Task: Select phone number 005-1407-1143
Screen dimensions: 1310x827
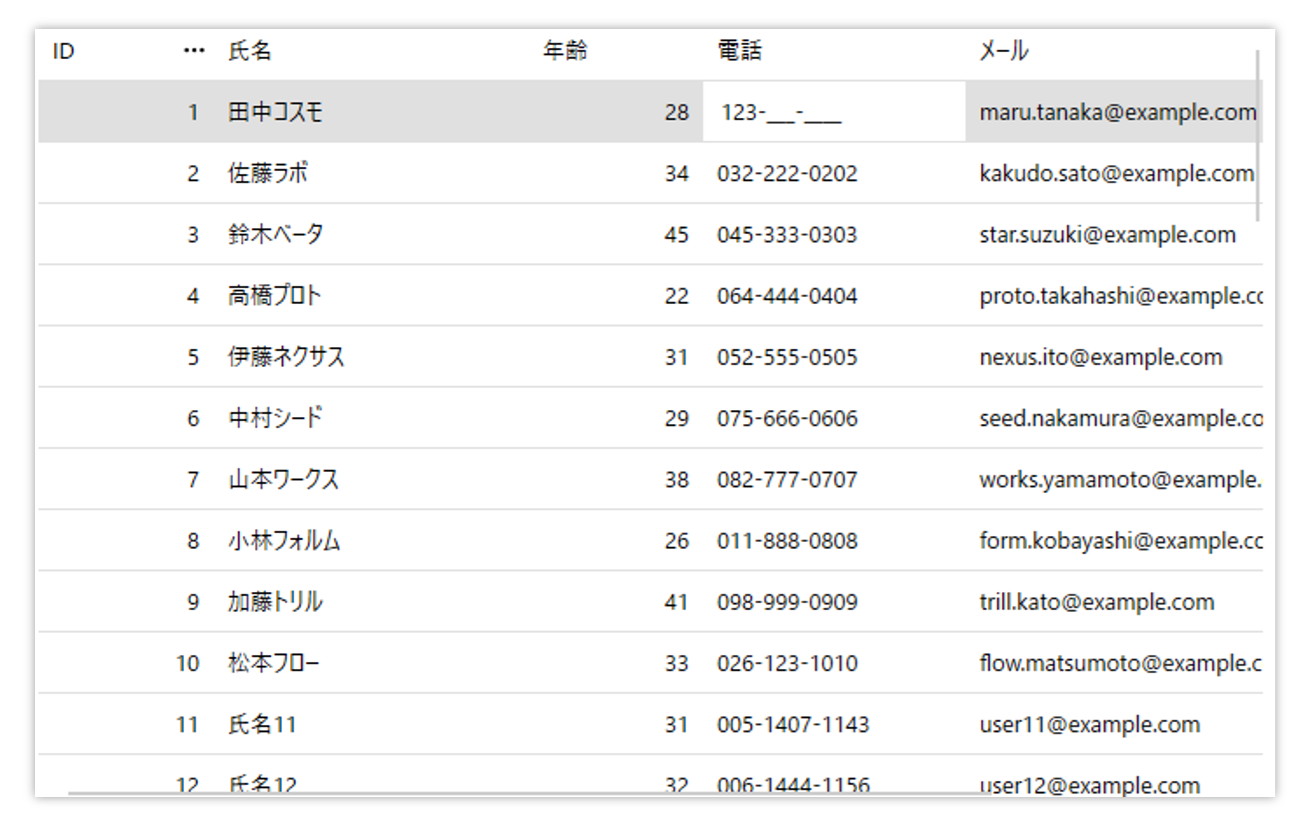Action: [x=793, y=724]
